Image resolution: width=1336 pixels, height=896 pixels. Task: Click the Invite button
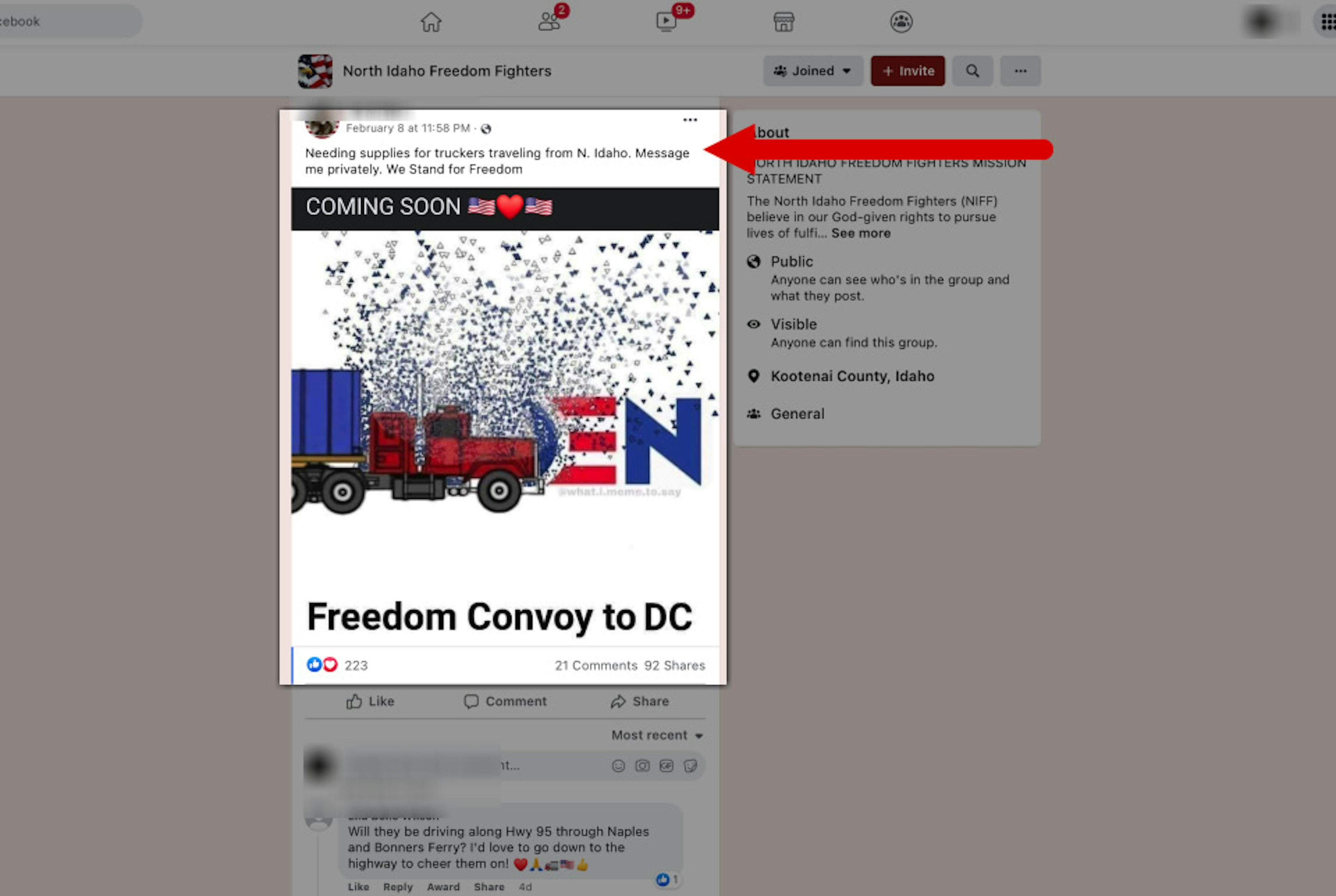click(x=907, y=71)
